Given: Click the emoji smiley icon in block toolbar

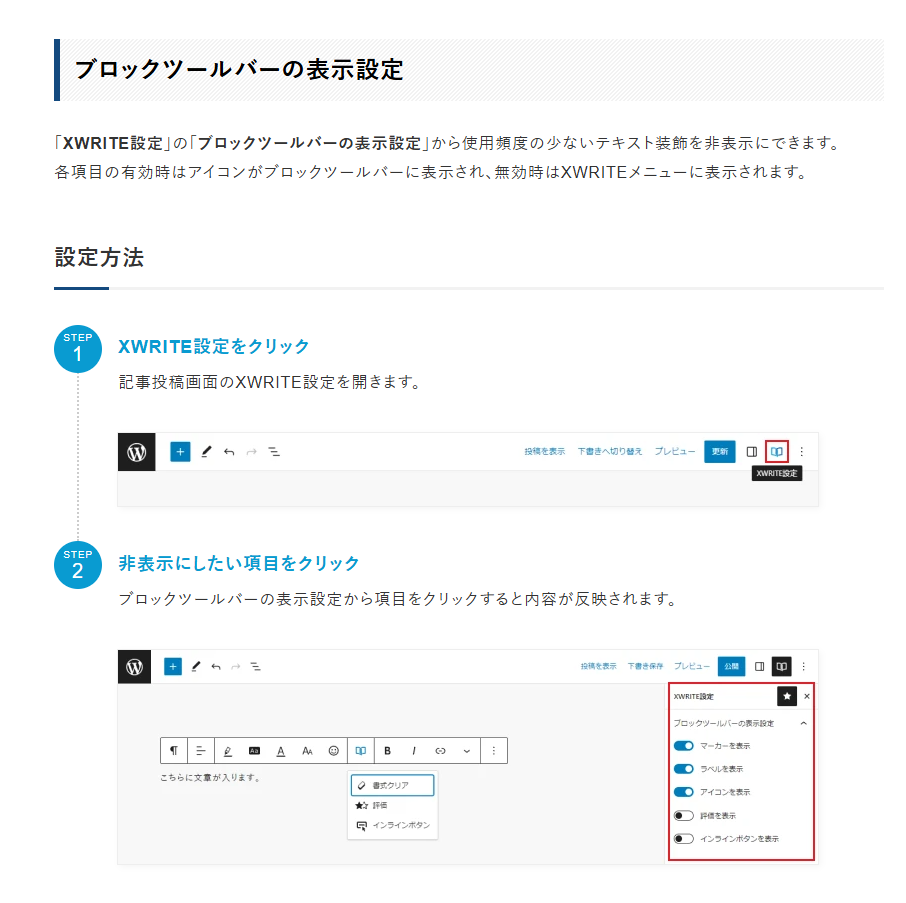Looking at the screenshot, I should [x=334, y=750].
